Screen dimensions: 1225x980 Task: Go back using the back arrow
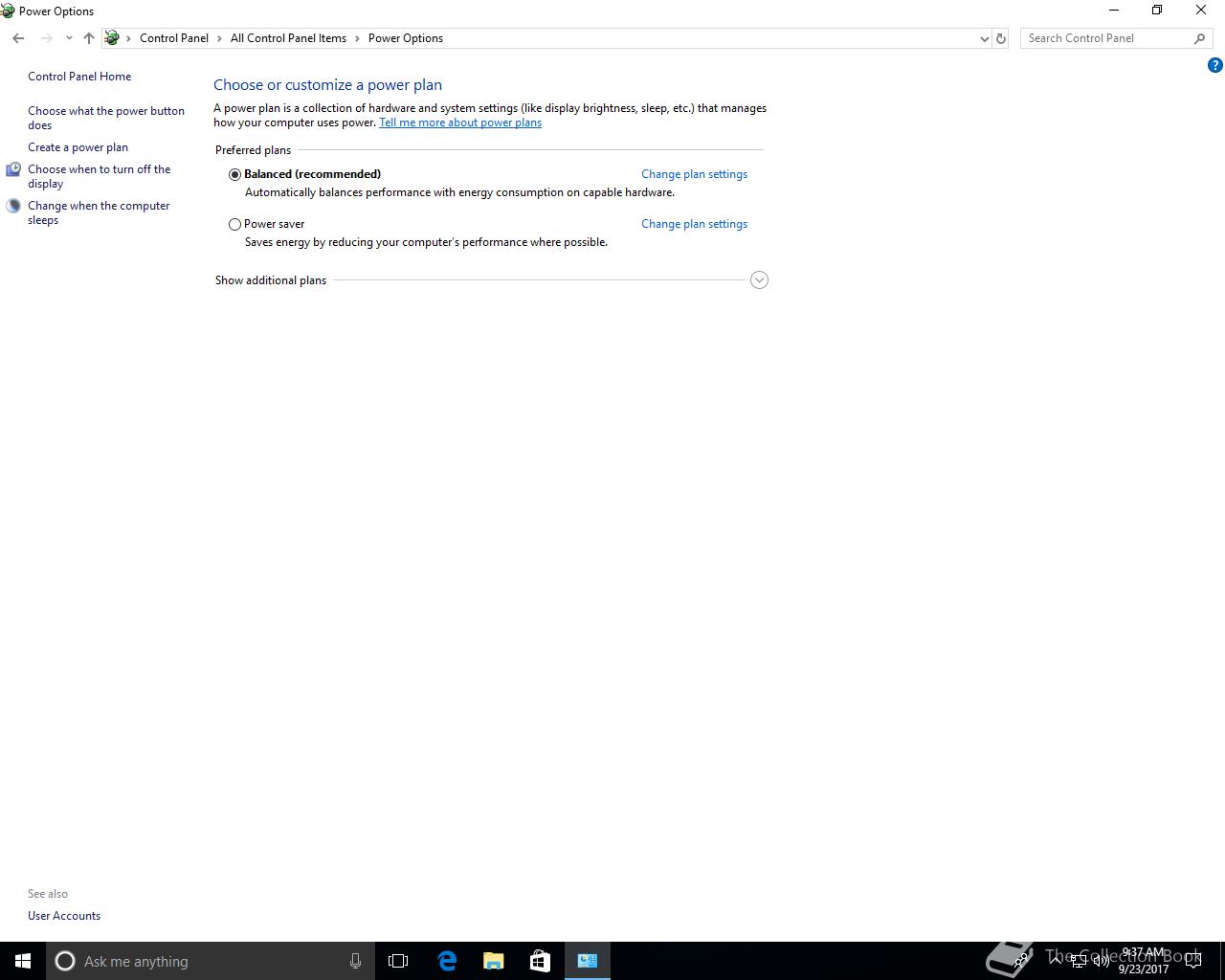(18, 38)
